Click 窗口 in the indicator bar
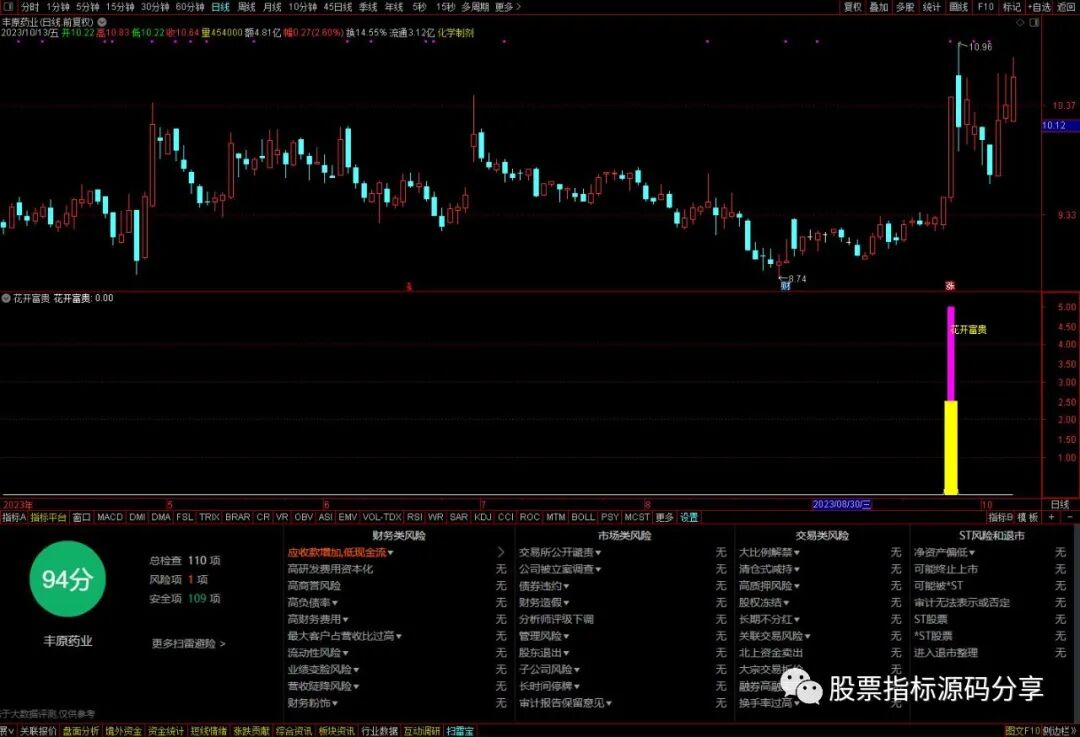Viewport: 1080px width, 737px height. pos(81,517)
